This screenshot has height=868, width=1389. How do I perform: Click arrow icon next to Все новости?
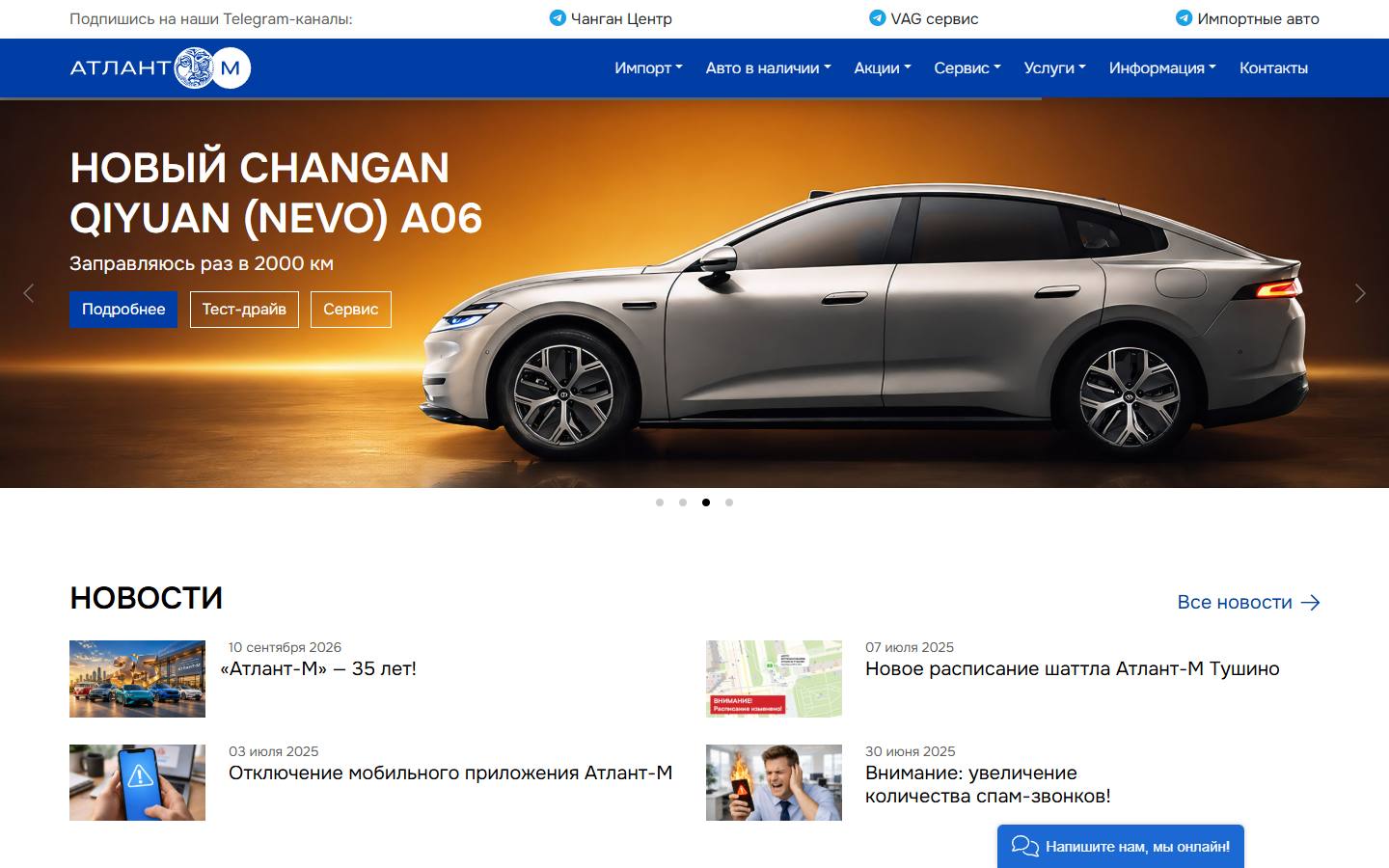(x=1311, y=603)
